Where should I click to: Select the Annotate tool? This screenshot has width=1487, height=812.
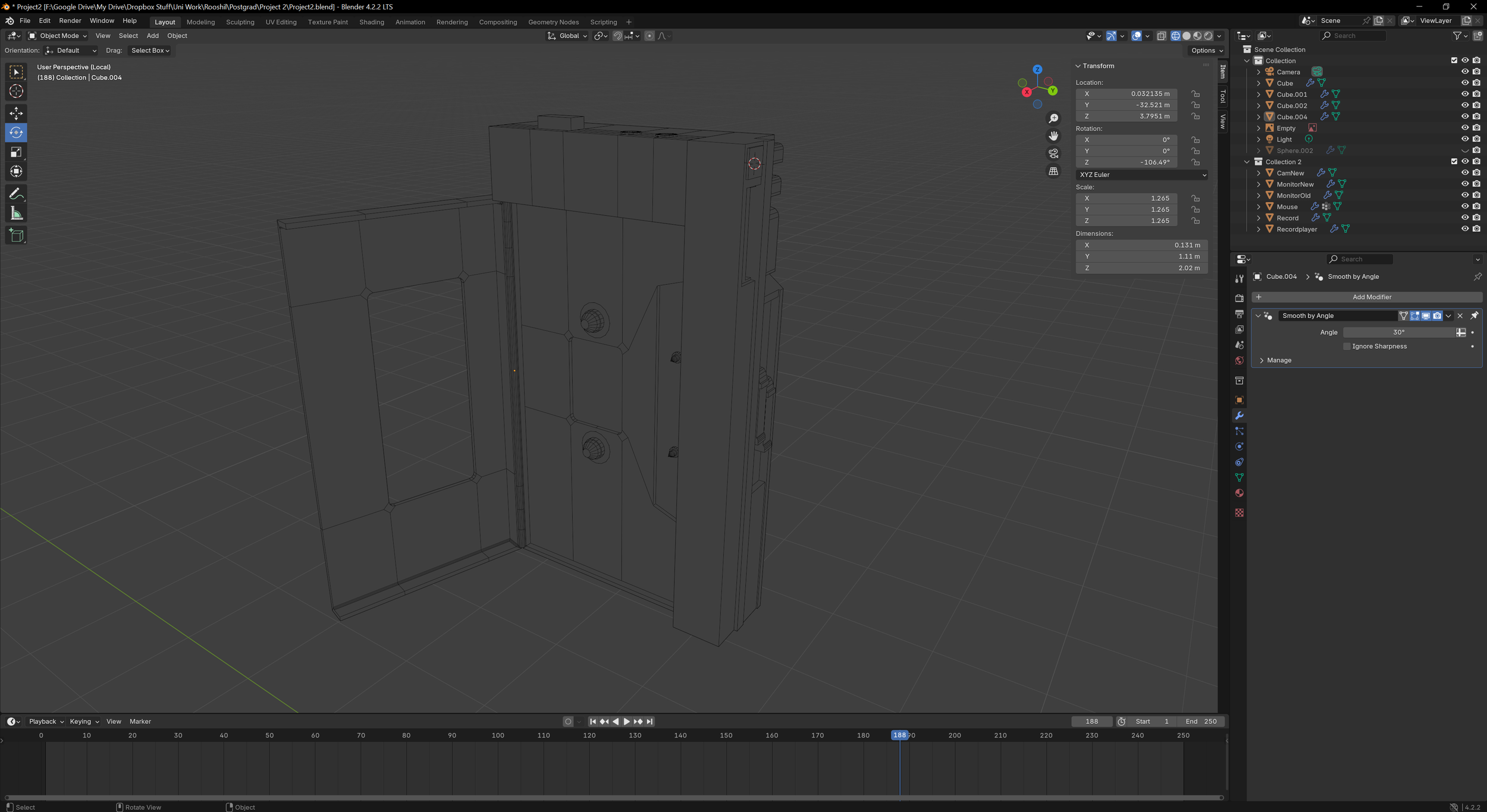(16, 193)
